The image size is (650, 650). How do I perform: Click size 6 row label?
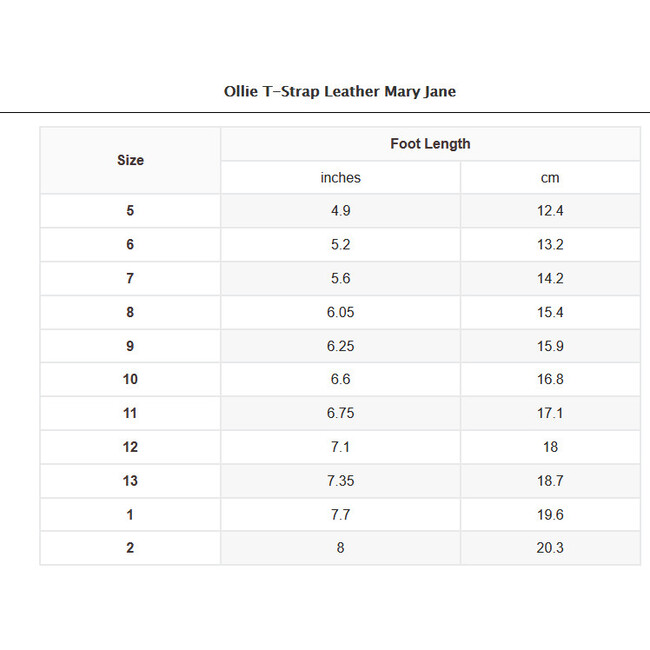tap(130, 245)
